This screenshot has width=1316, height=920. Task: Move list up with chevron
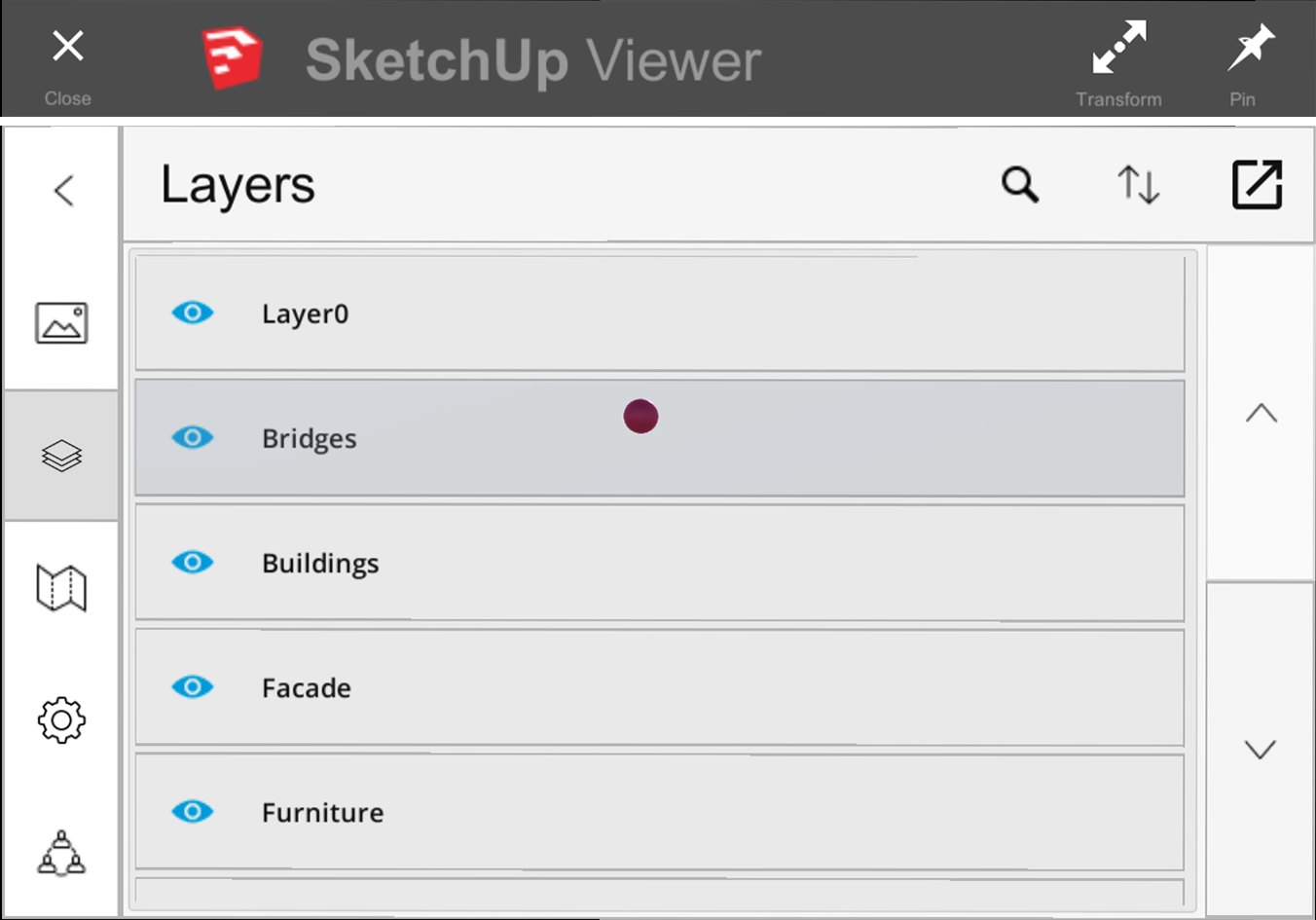pos(1261,413)
